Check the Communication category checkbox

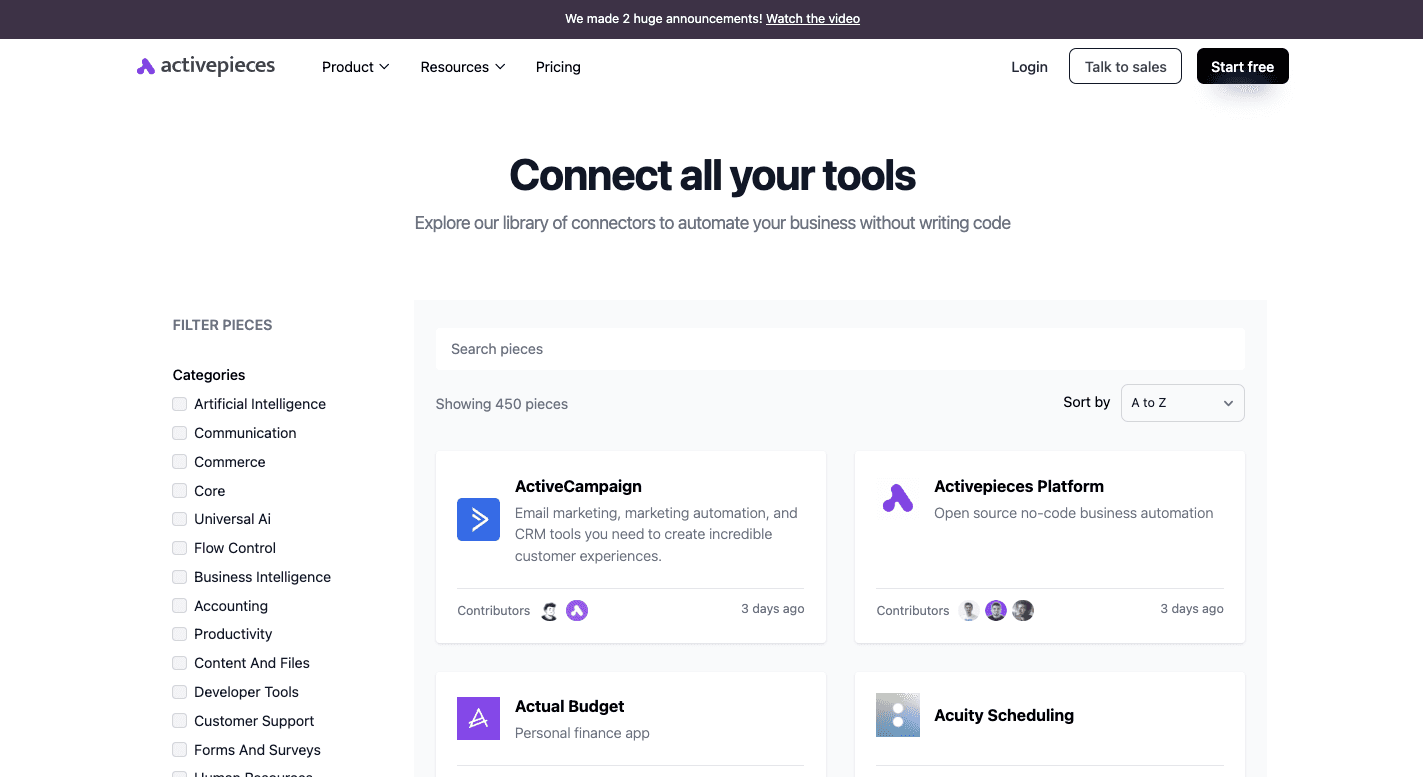179,433
